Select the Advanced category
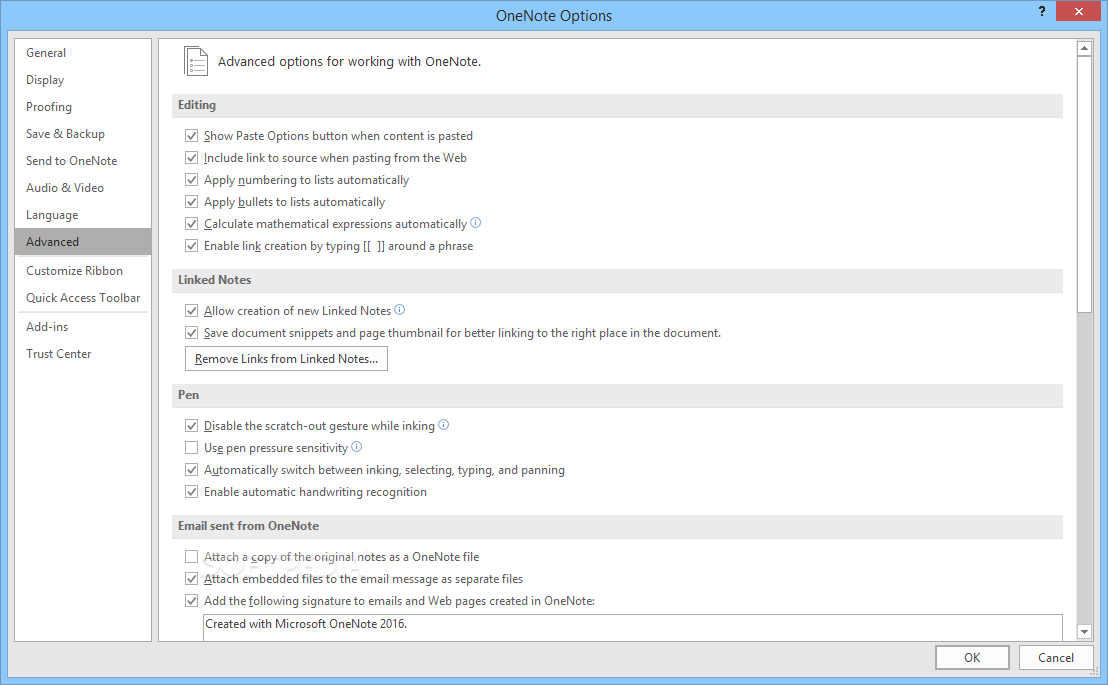Viewport: 1108px width, 685px height. 83,242
